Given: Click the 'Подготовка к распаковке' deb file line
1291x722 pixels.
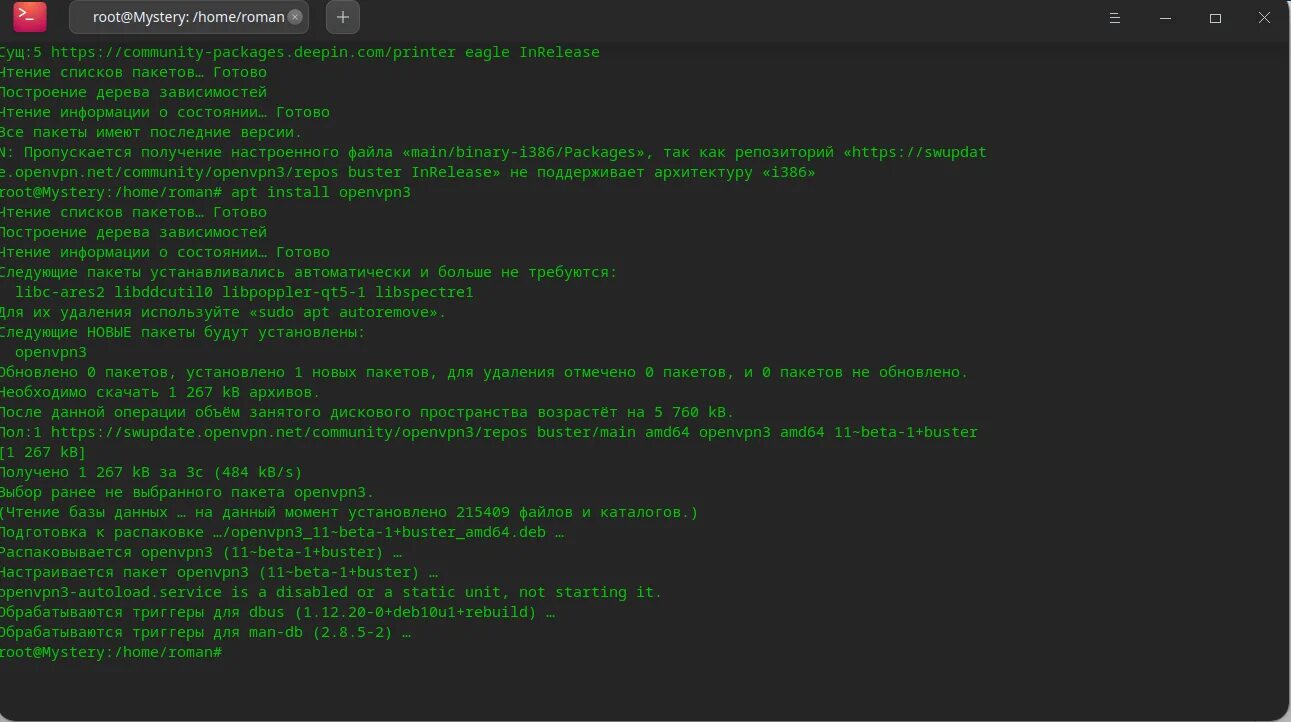Looking at the screenshot, I should (282, 532).
